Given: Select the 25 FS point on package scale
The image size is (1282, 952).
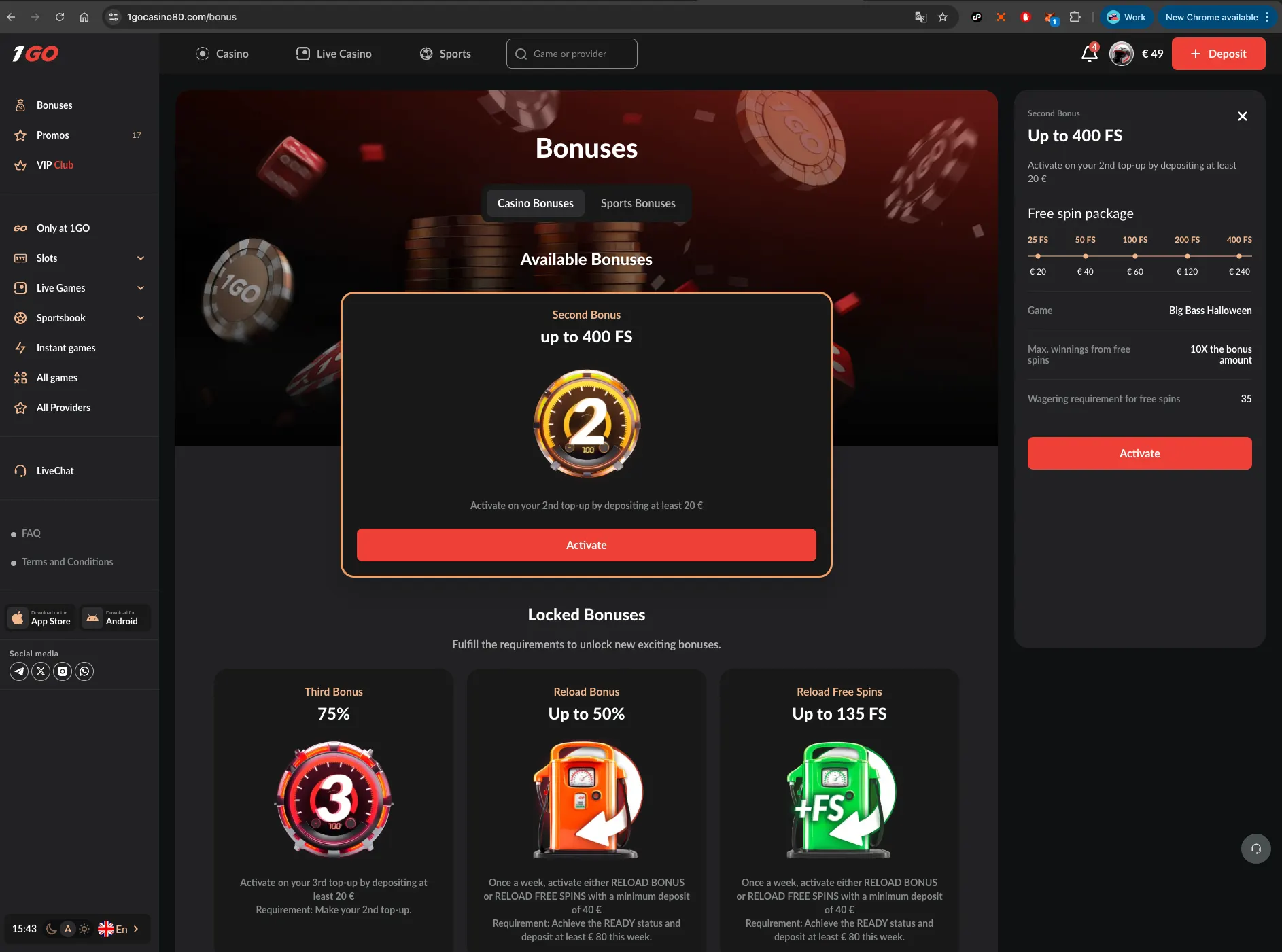Looking at the screenshot, I should click(x=1037, y=256).
